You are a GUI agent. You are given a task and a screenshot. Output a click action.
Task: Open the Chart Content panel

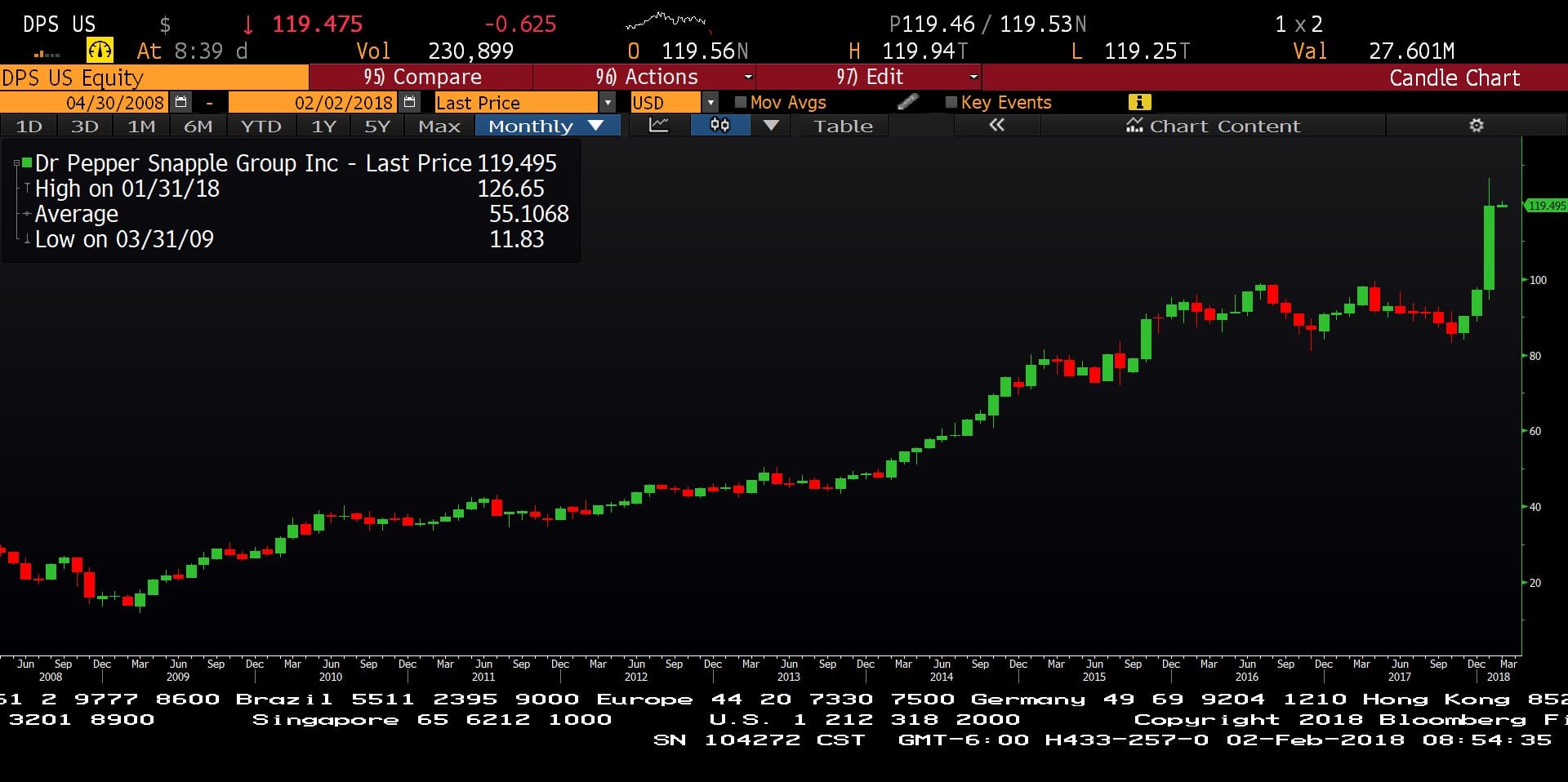point(1213,126)
